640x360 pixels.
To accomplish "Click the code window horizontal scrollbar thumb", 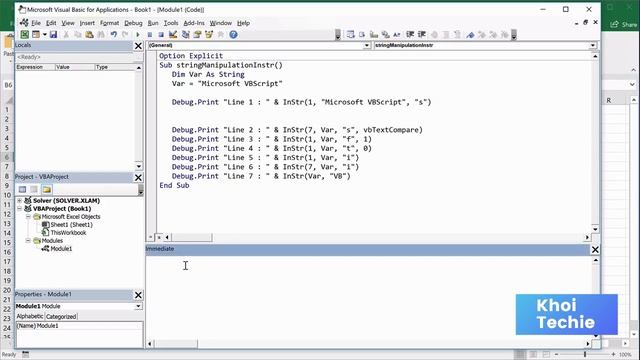I will (x=191, y=237).
